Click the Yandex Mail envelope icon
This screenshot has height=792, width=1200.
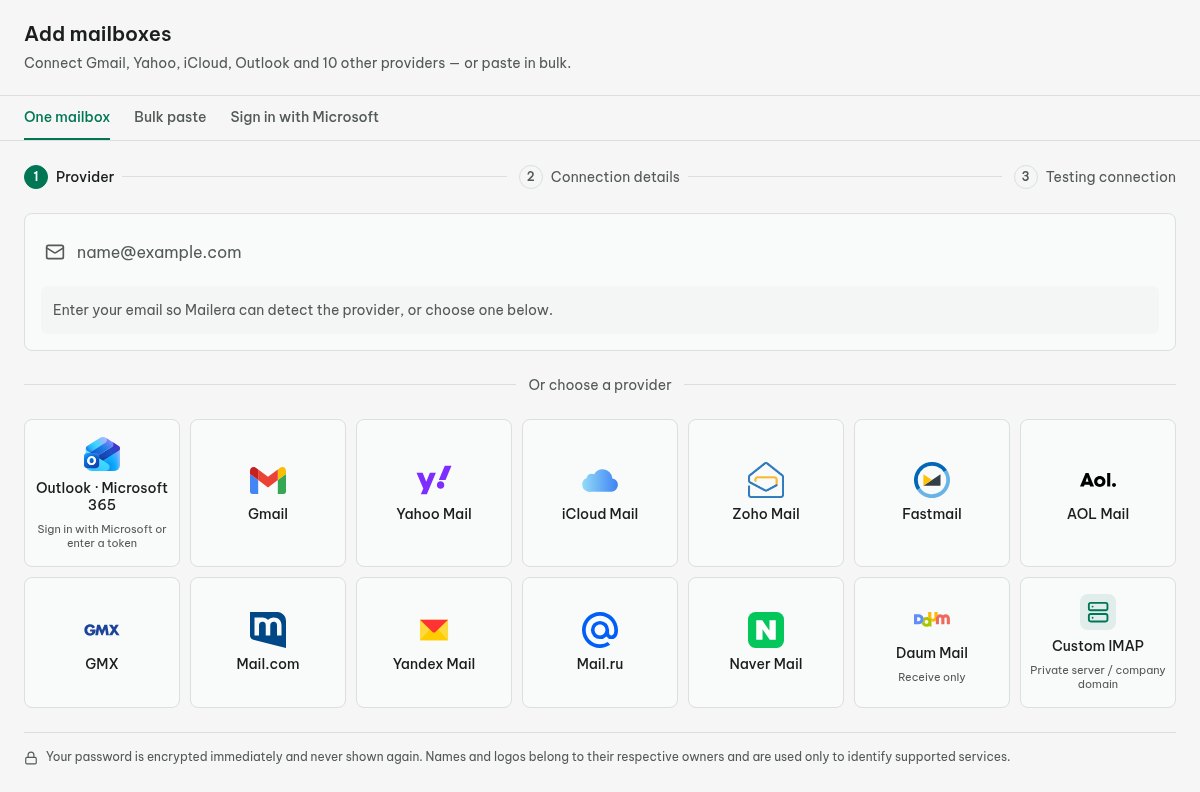434,630
